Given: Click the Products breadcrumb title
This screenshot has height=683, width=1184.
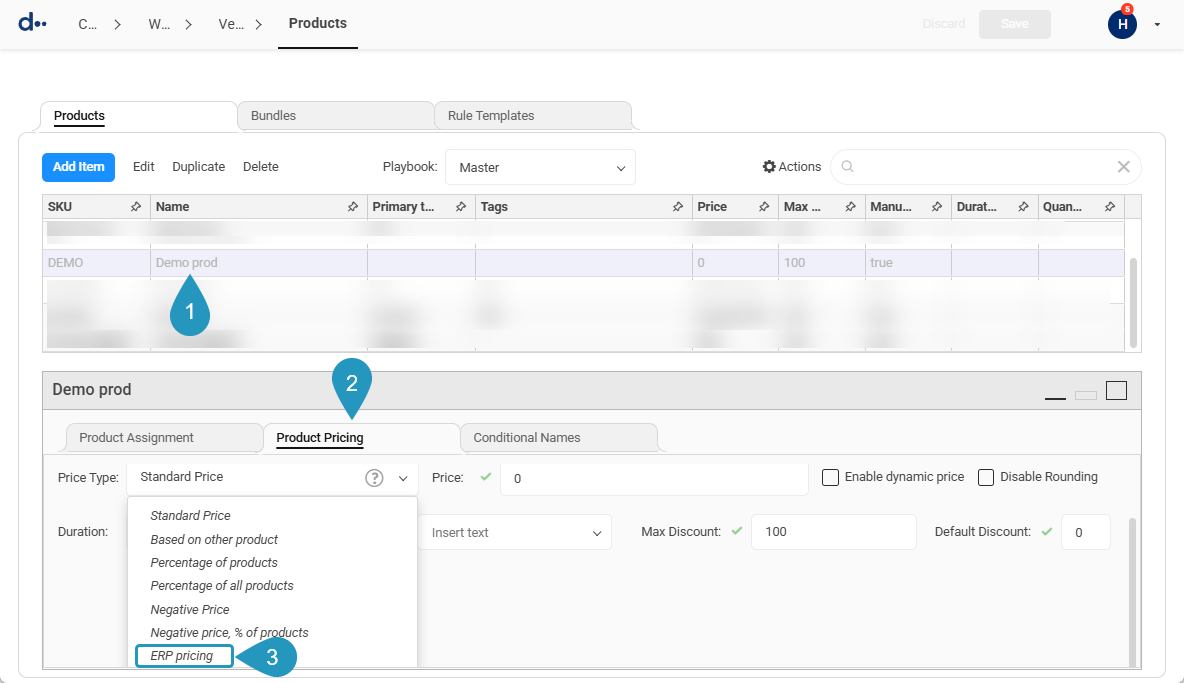Looking at the screenshot, I should (318, 23).
